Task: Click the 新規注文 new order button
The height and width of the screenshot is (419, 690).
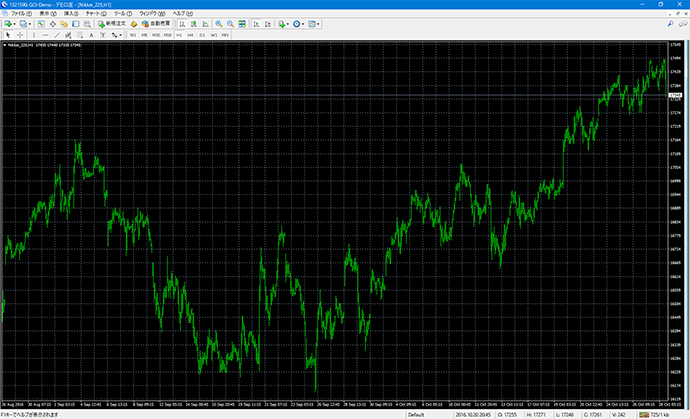Action: [111, 22]
